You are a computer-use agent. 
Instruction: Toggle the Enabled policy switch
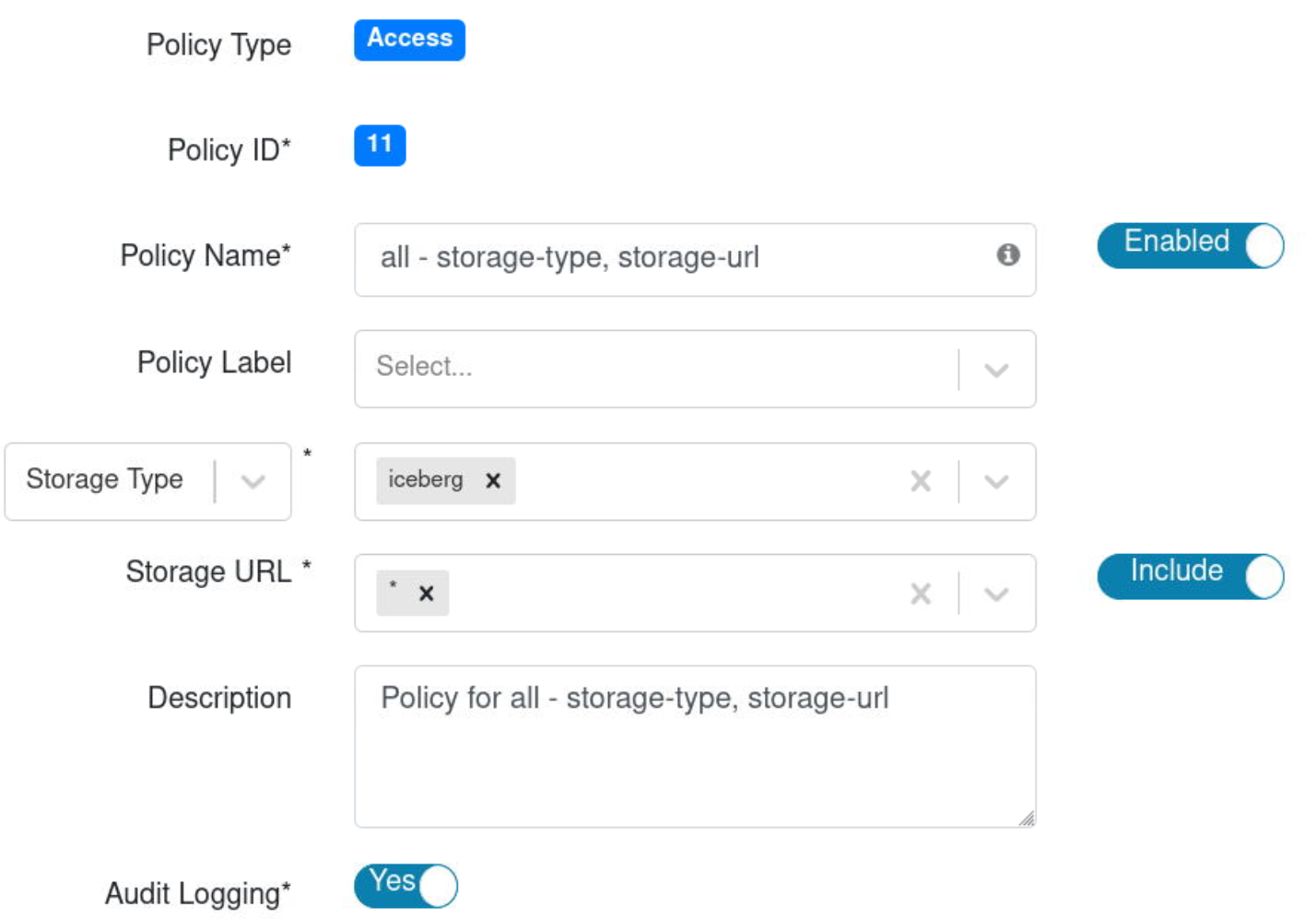[x=1190, y=245]
